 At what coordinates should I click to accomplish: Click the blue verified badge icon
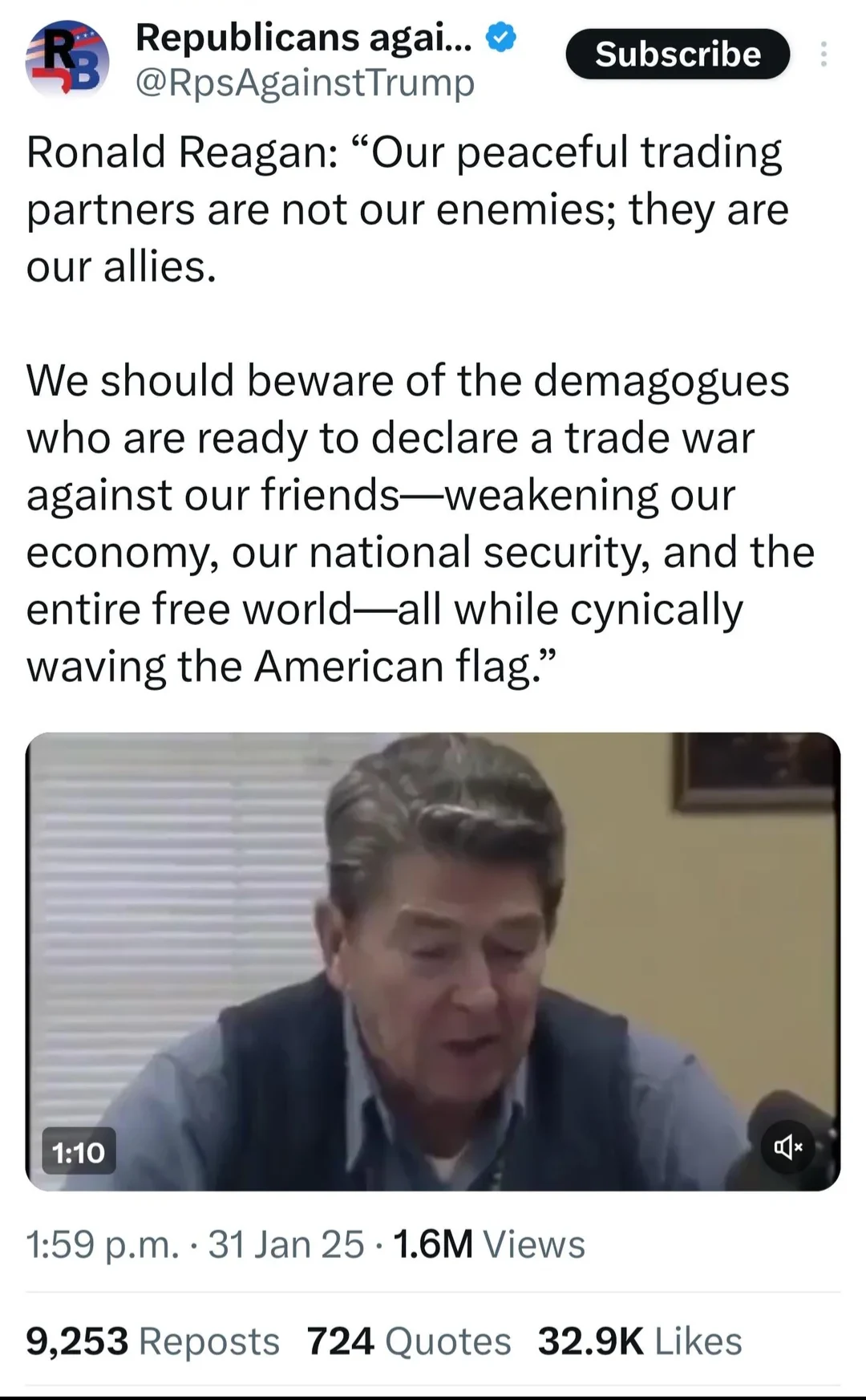[502, 38]
